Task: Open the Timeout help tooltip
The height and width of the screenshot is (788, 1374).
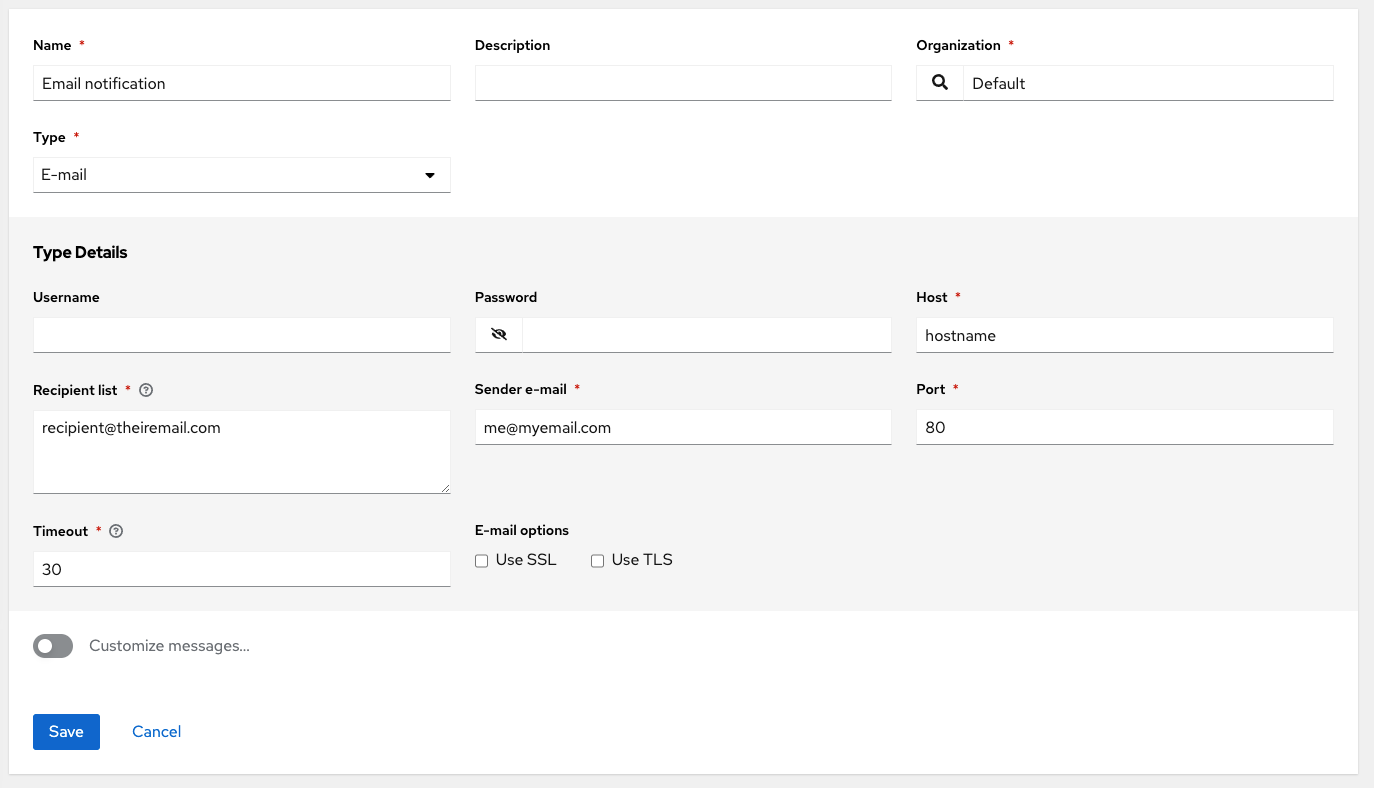Action: [115, 531]
